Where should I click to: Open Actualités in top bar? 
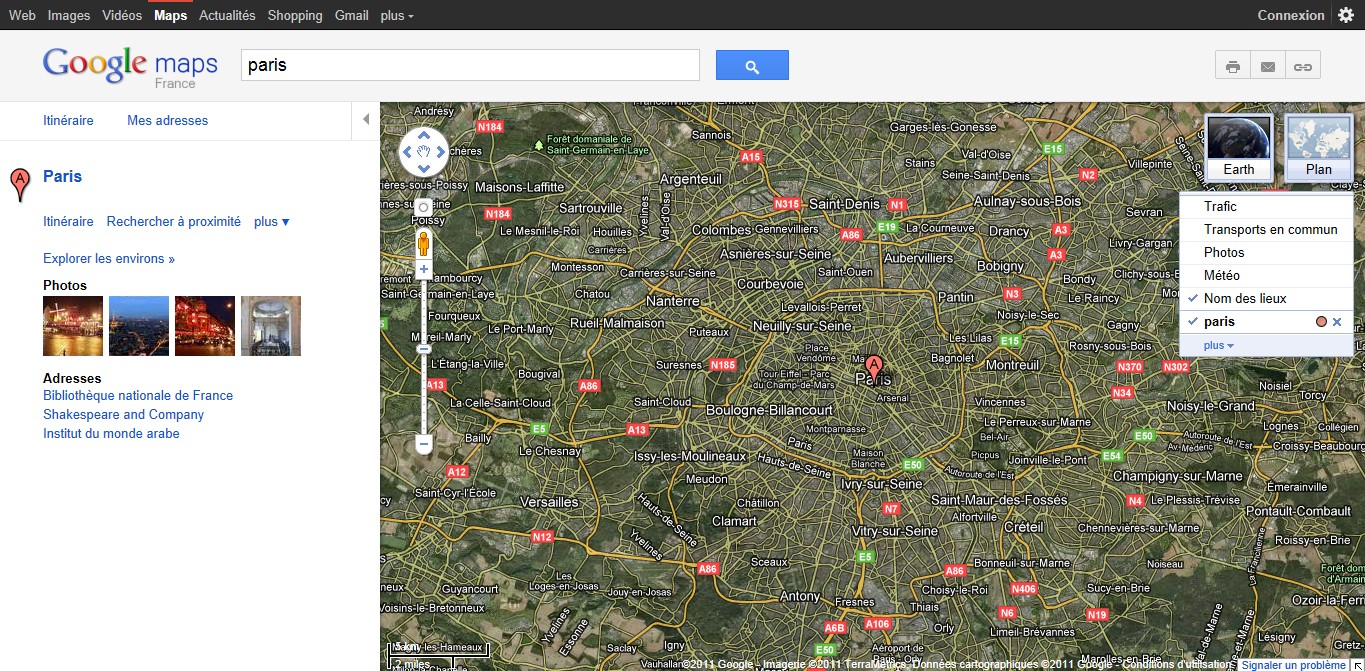tap(227, 15)
